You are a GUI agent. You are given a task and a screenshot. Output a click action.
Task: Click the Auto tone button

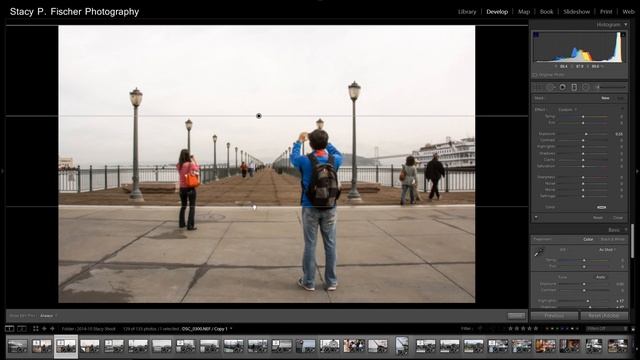[x=600, y=277]
